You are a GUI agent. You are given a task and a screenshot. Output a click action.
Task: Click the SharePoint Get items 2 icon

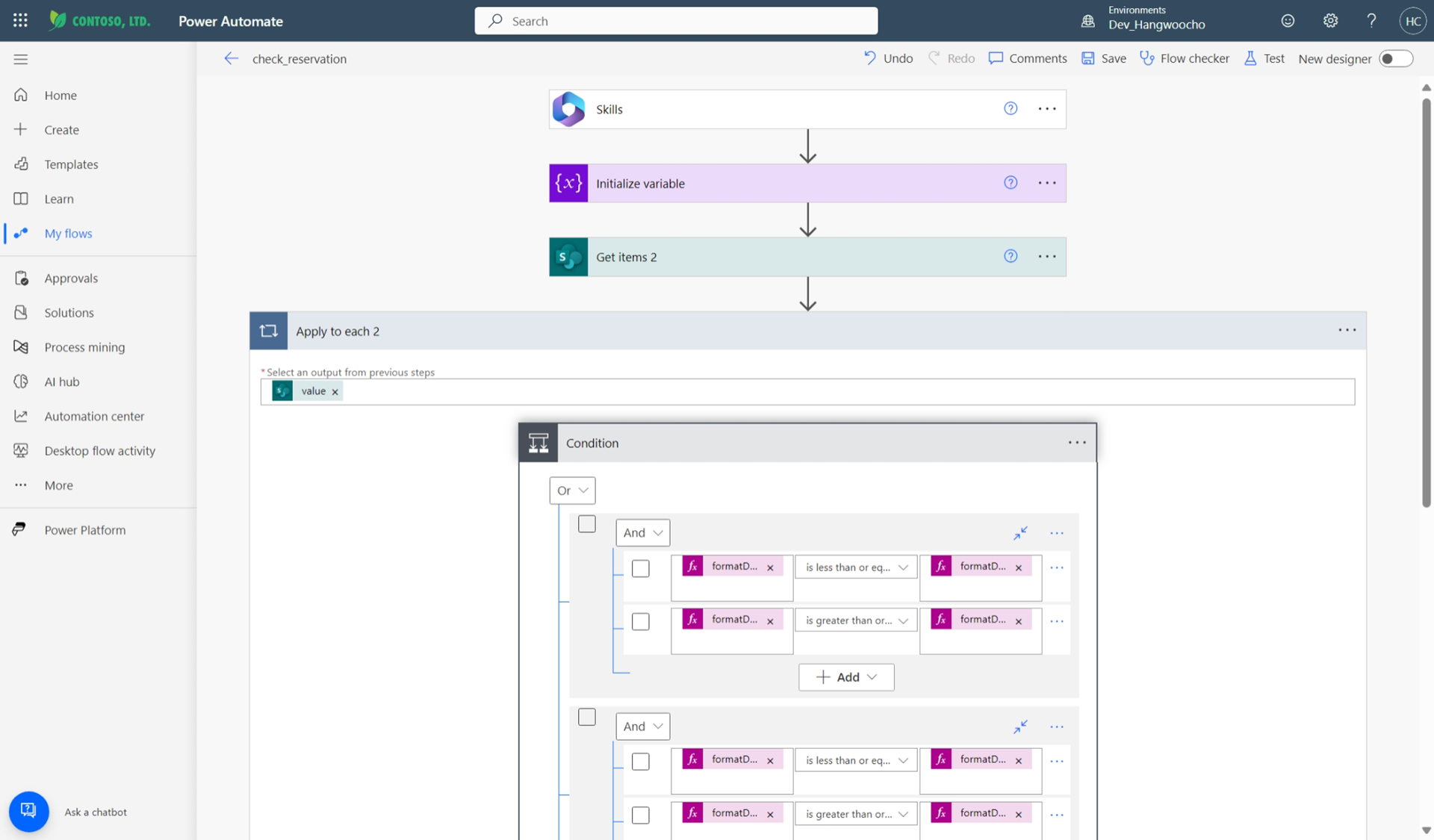(568, 257)
